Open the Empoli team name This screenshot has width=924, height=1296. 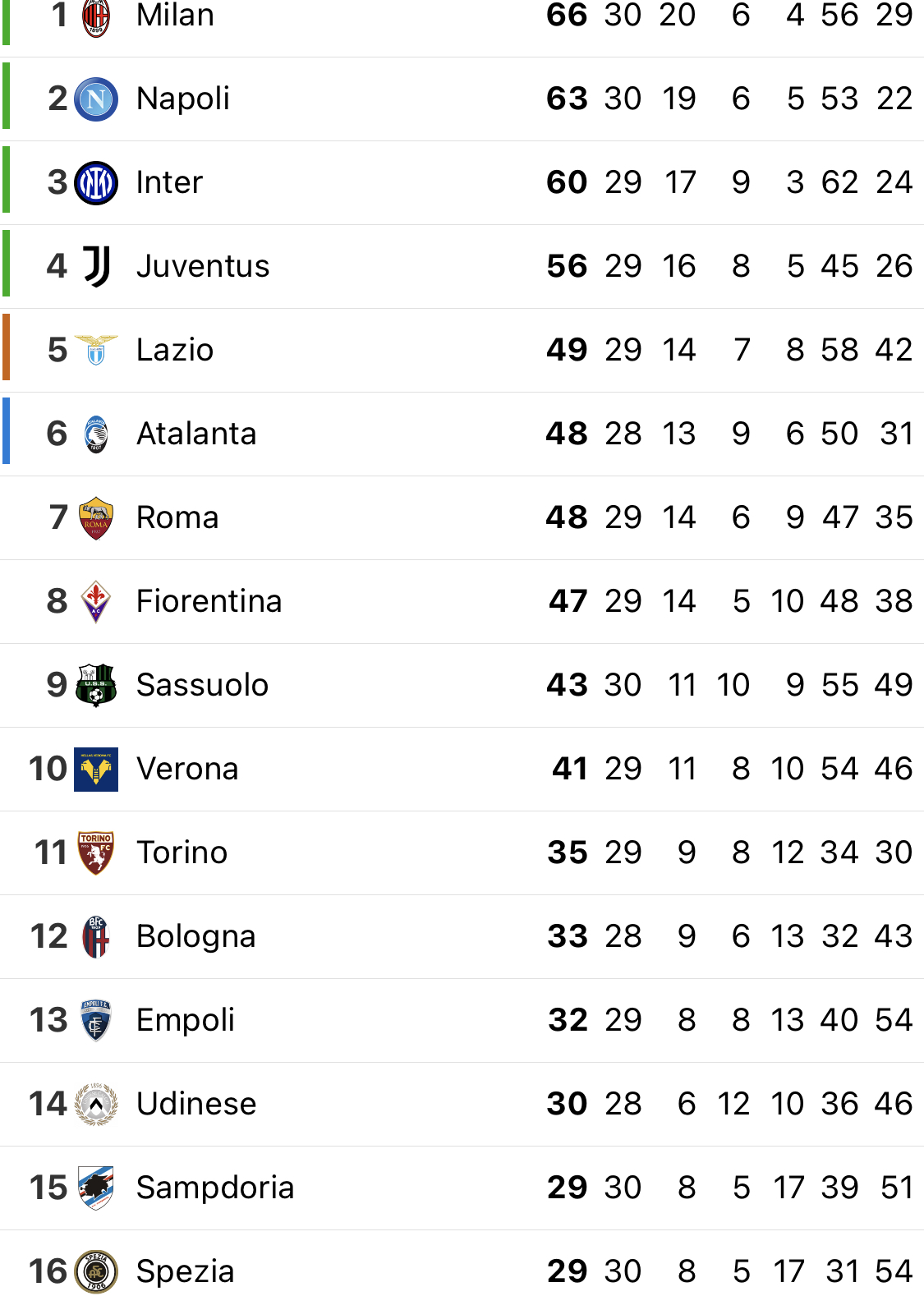(186, 1021)
